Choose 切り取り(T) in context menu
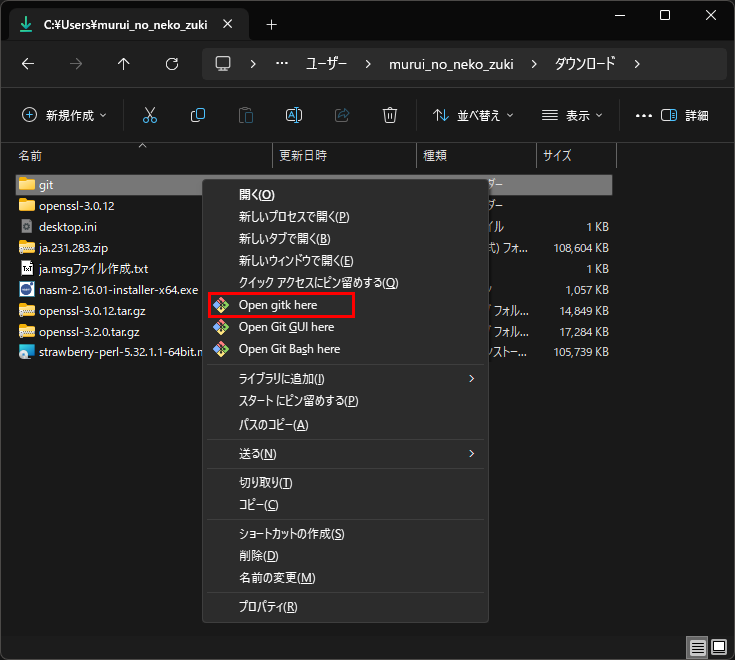 pyautogui.click(x=345, y=483)
